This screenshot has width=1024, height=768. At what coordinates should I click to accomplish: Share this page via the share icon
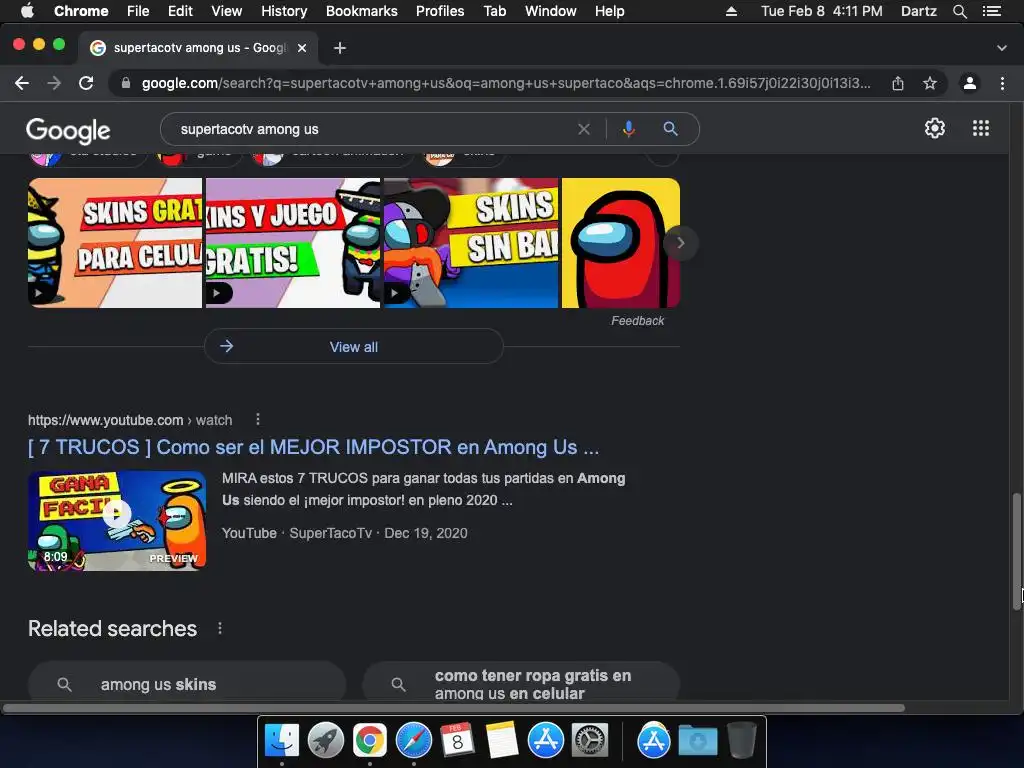(898, 83)
